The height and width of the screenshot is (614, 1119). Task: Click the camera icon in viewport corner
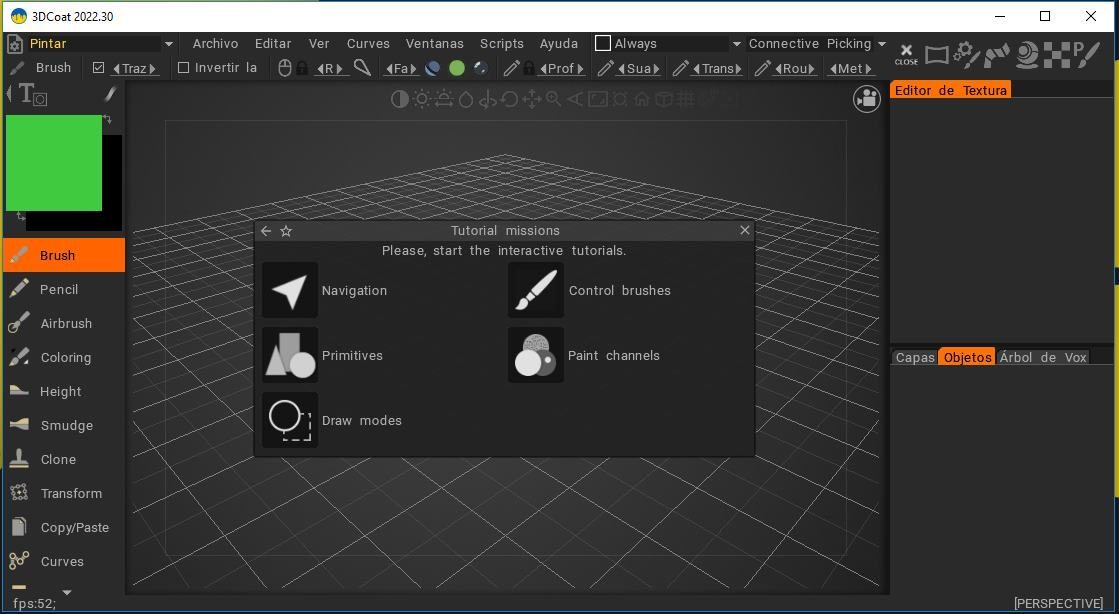[866, 99]
